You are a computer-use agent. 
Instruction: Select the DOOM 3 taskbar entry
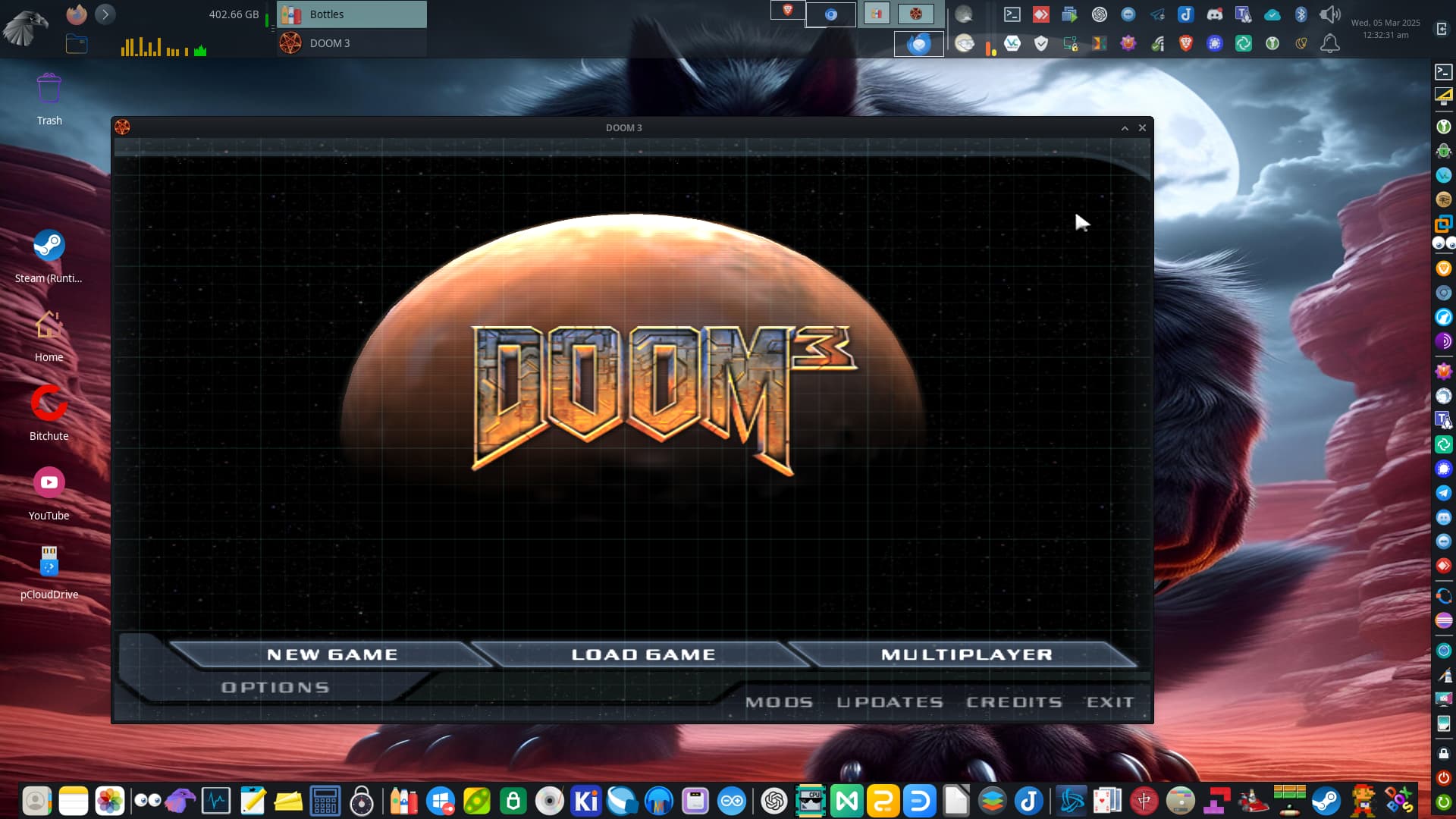[x=352, y=43]
